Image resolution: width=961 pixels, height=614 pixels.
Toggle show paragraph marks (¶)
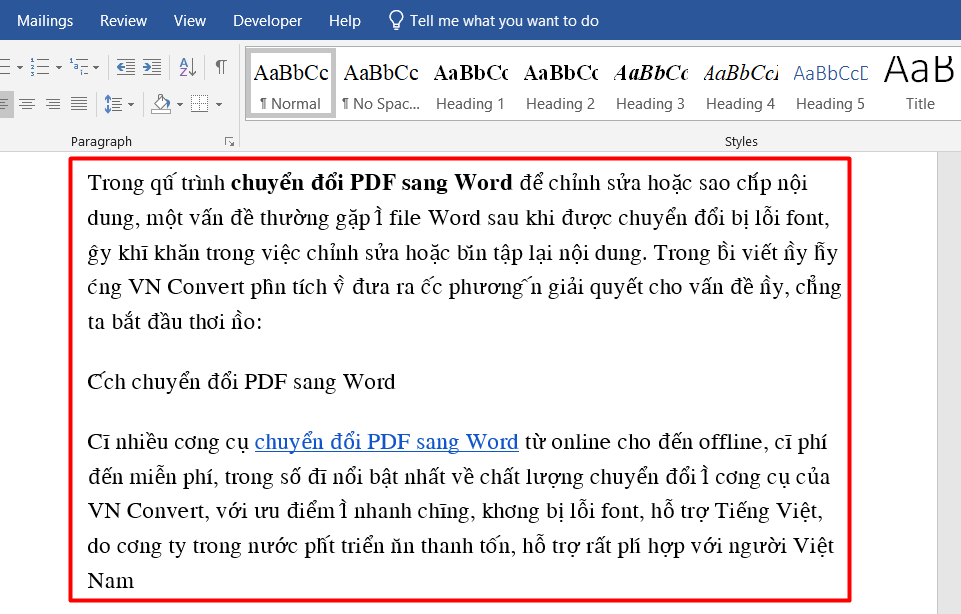[x=220, y=67]
